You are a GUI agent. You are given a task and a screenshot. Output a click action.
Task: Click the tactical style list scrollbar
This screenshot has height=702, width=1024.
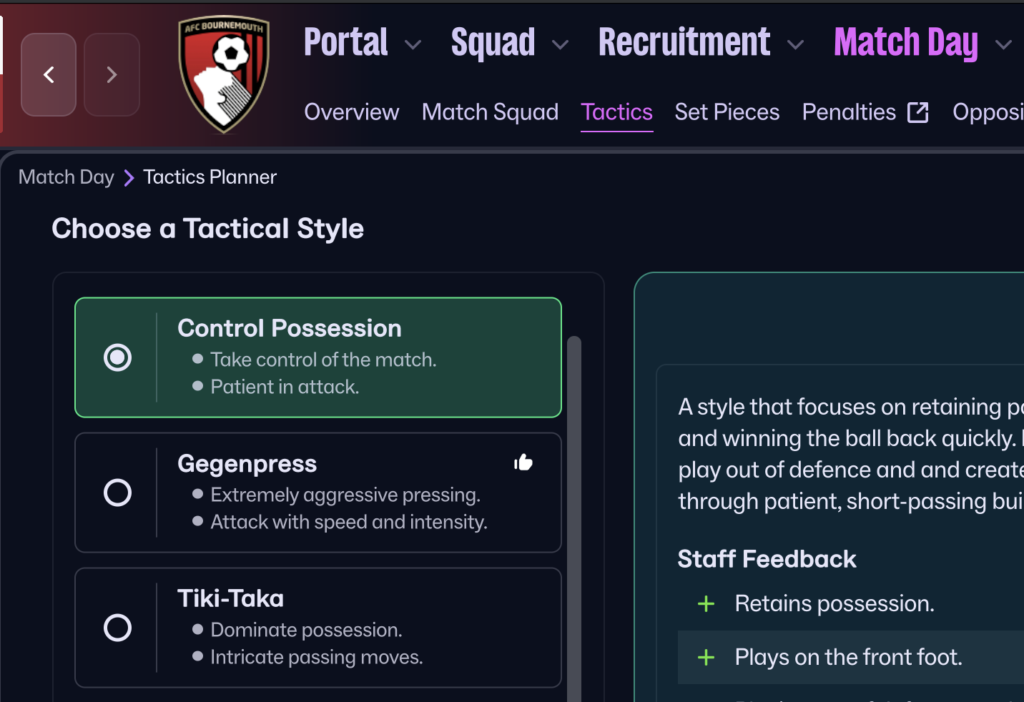point(574,500)
